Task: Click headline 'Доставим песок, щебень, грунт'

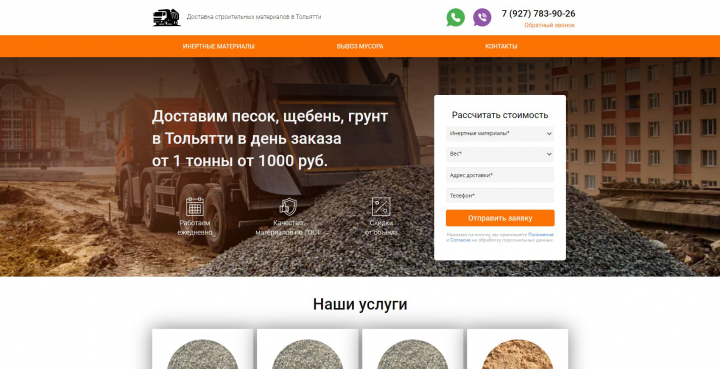Action: (x=270, y=116)
